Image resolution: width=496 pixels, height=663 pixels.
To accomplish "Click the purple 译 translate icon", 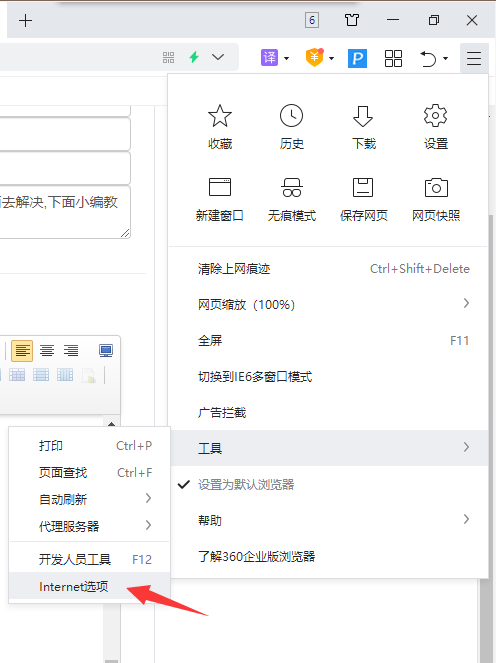I will point(269,58).
